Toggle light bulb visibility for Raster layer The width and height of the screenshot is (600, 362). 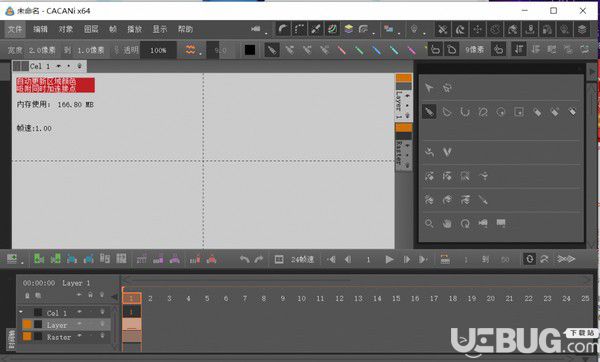102,336
